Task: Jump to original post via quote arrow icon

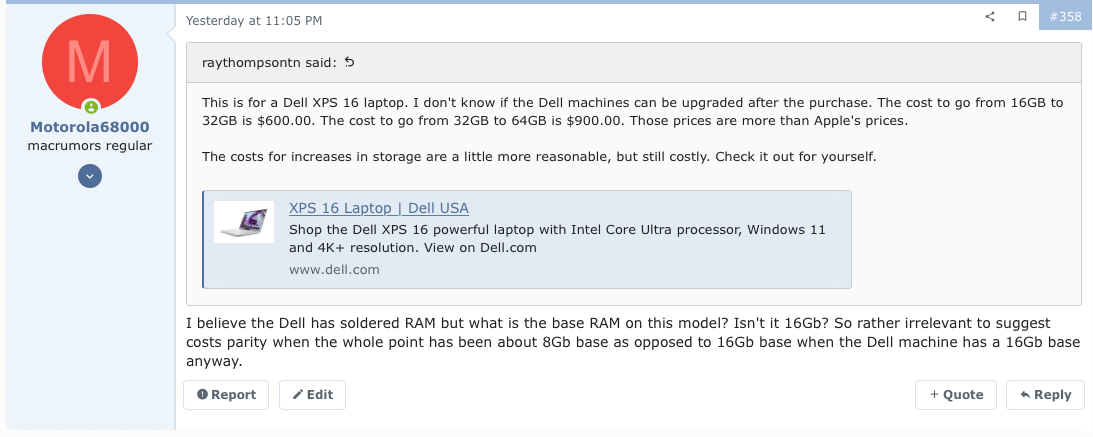Action: (349, 62)
